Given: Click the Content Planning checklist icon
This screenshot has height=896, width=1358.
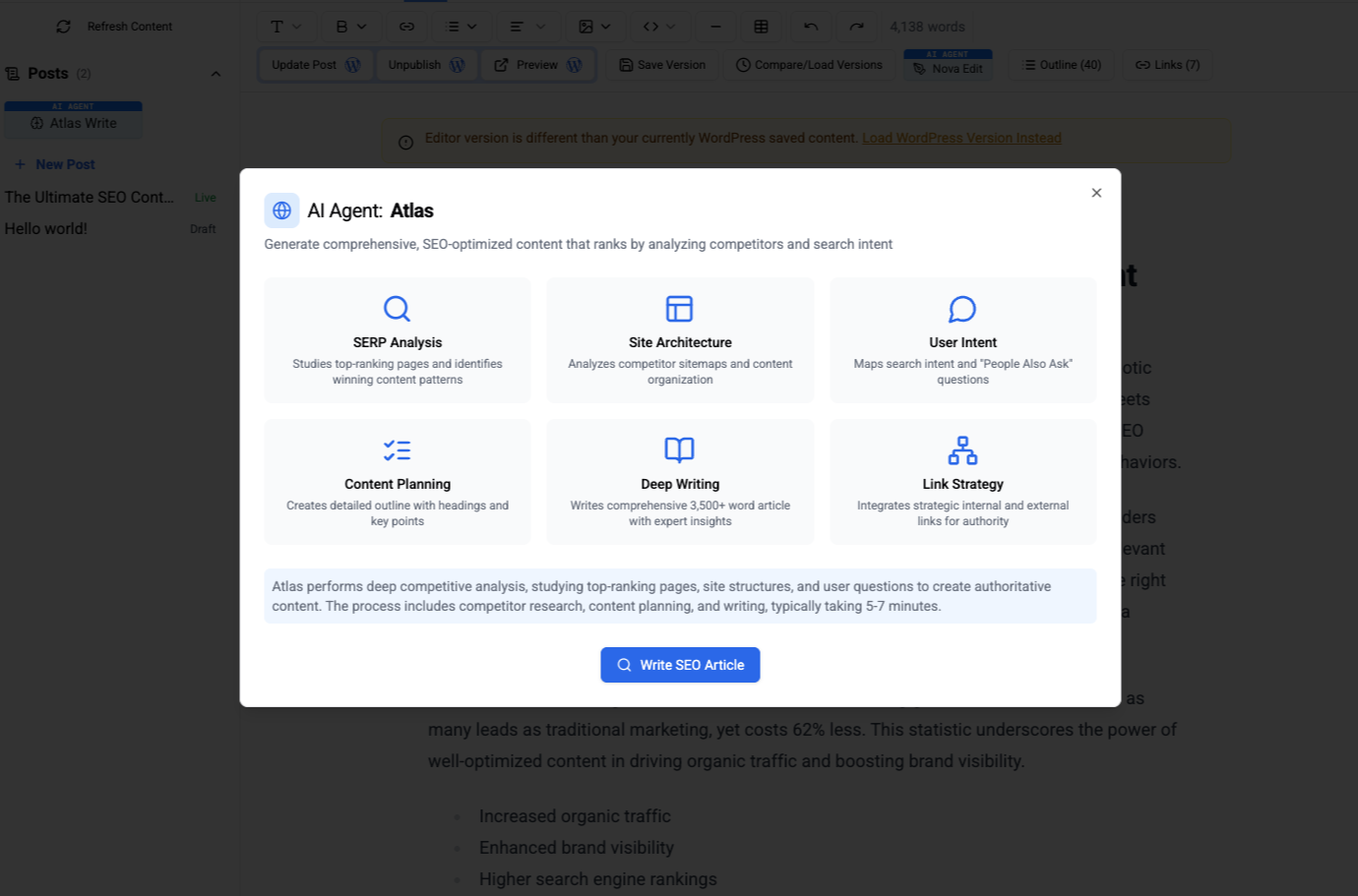Looking at the screenshot, I should pos(397,450).
